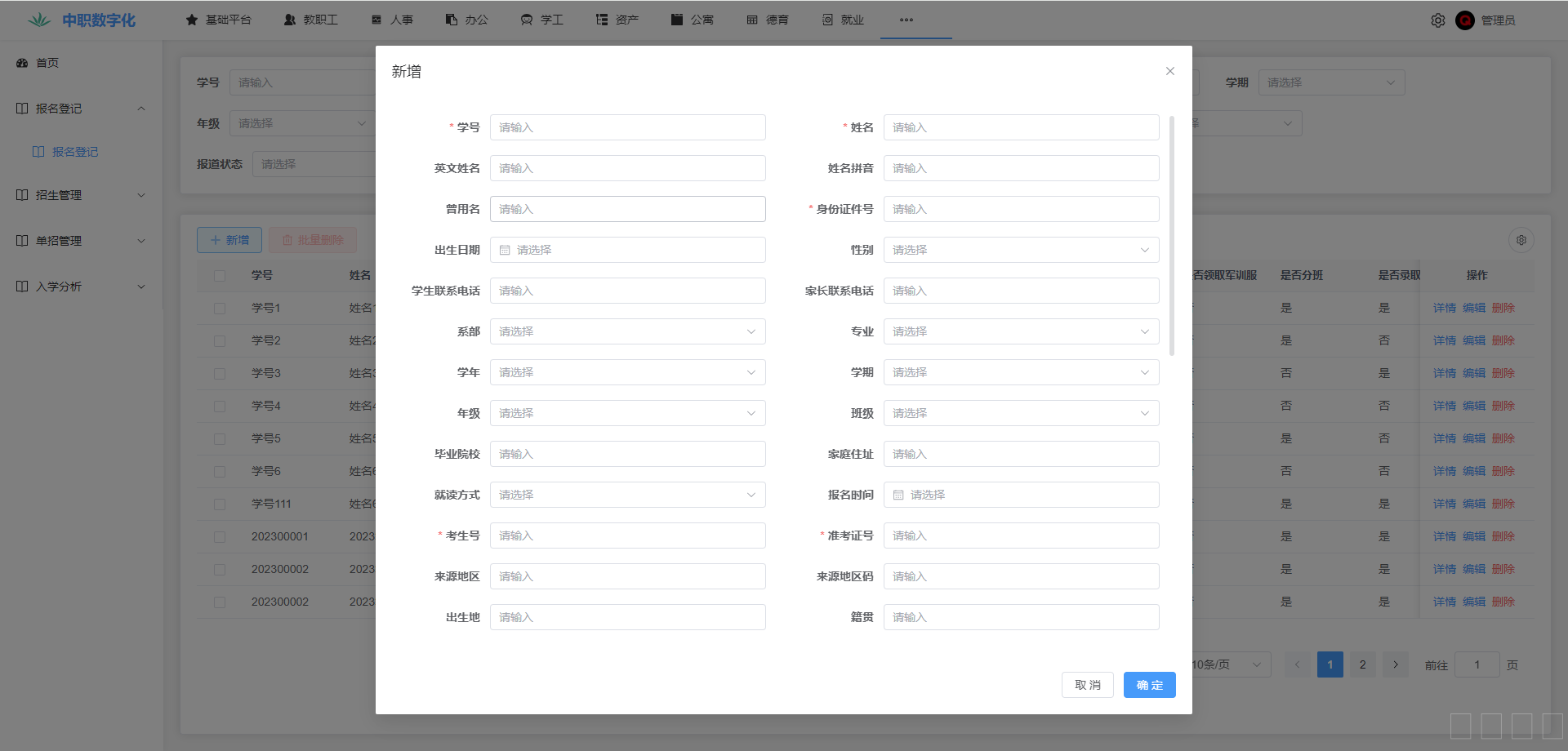The width and height of the screenshot is (1568, 751).
Task: Click the settings gear icon in top bar
Action: [1437, 20]
